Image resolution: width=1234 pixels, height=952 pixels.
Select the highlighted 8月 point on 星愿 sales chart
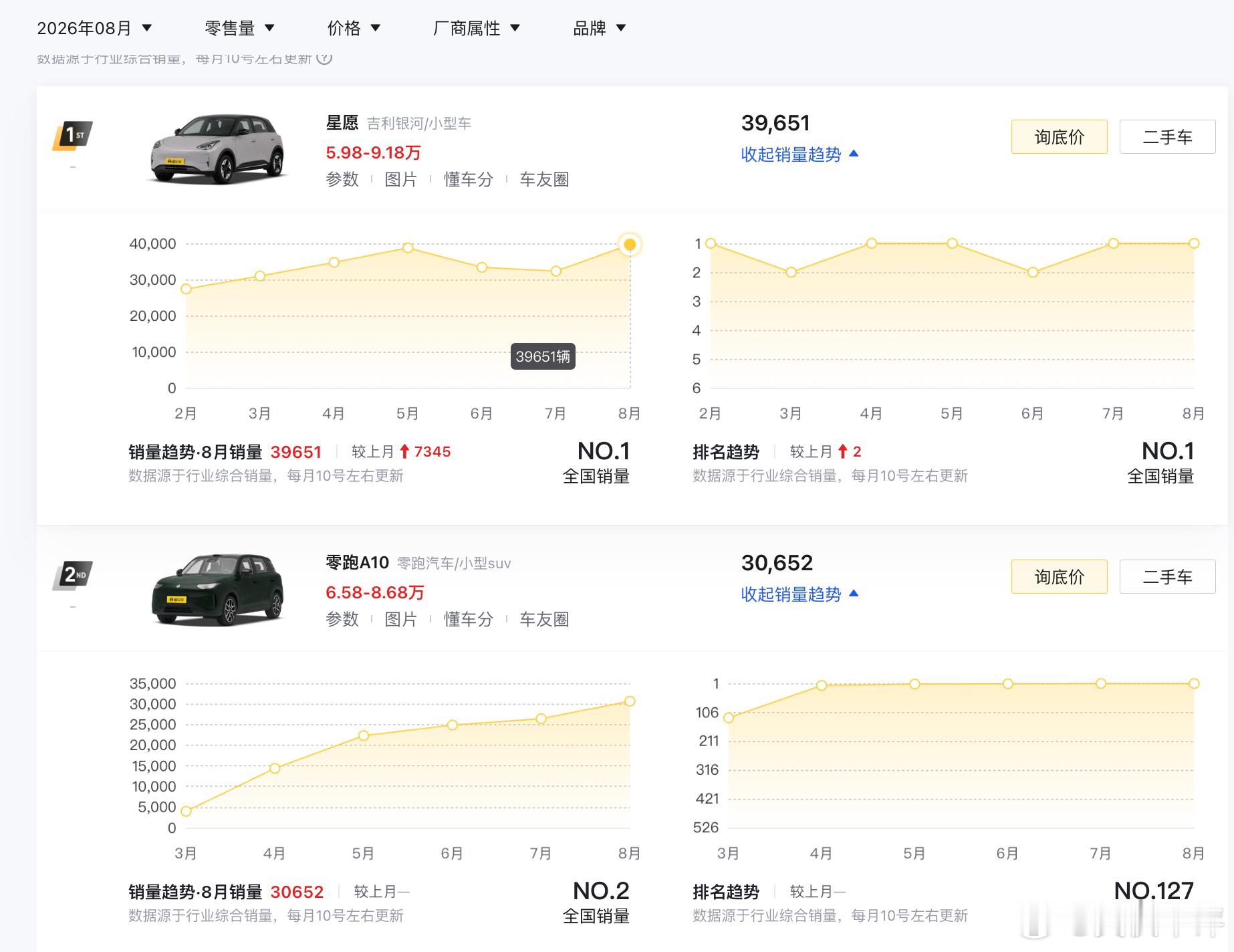click(630, 245)
